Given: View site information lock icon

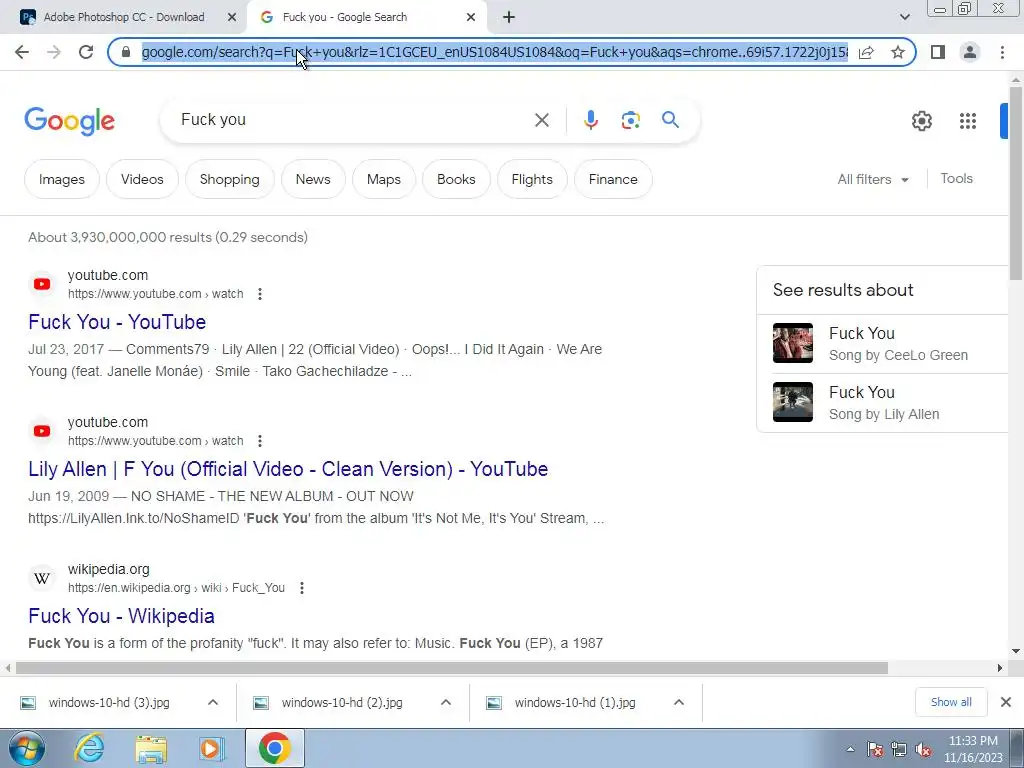Looking at the screenshot, I should click(x=125, y=52).
